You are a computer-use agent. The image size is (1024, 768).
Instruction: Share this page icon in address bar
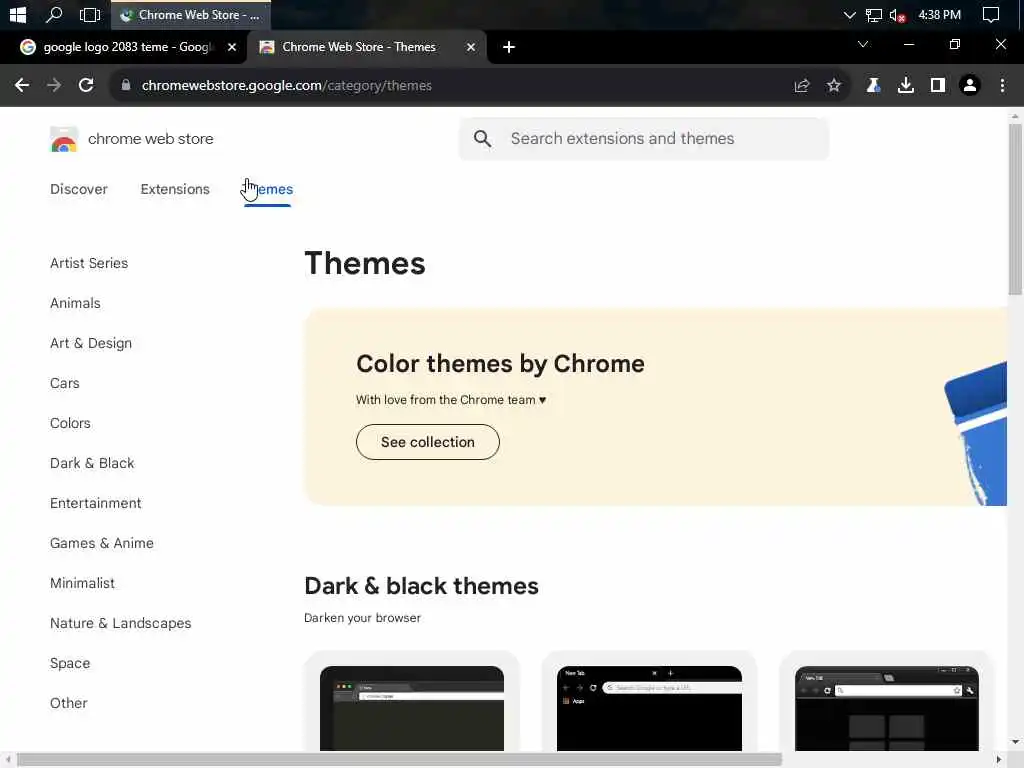802,86
